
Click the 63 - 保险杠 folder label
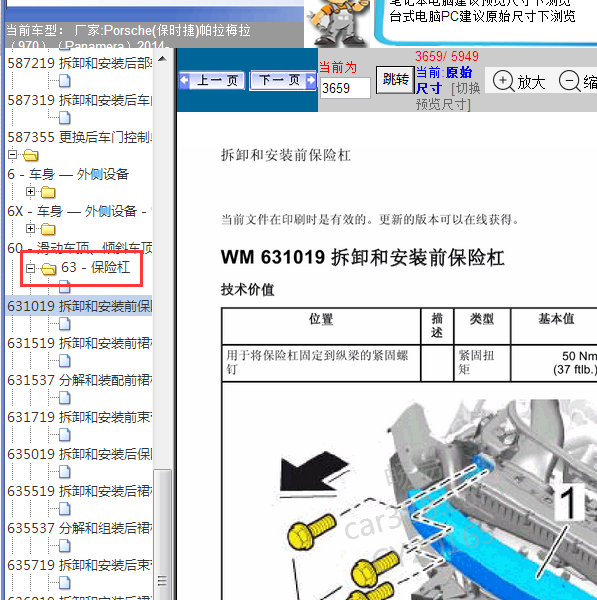coord(96,267)
